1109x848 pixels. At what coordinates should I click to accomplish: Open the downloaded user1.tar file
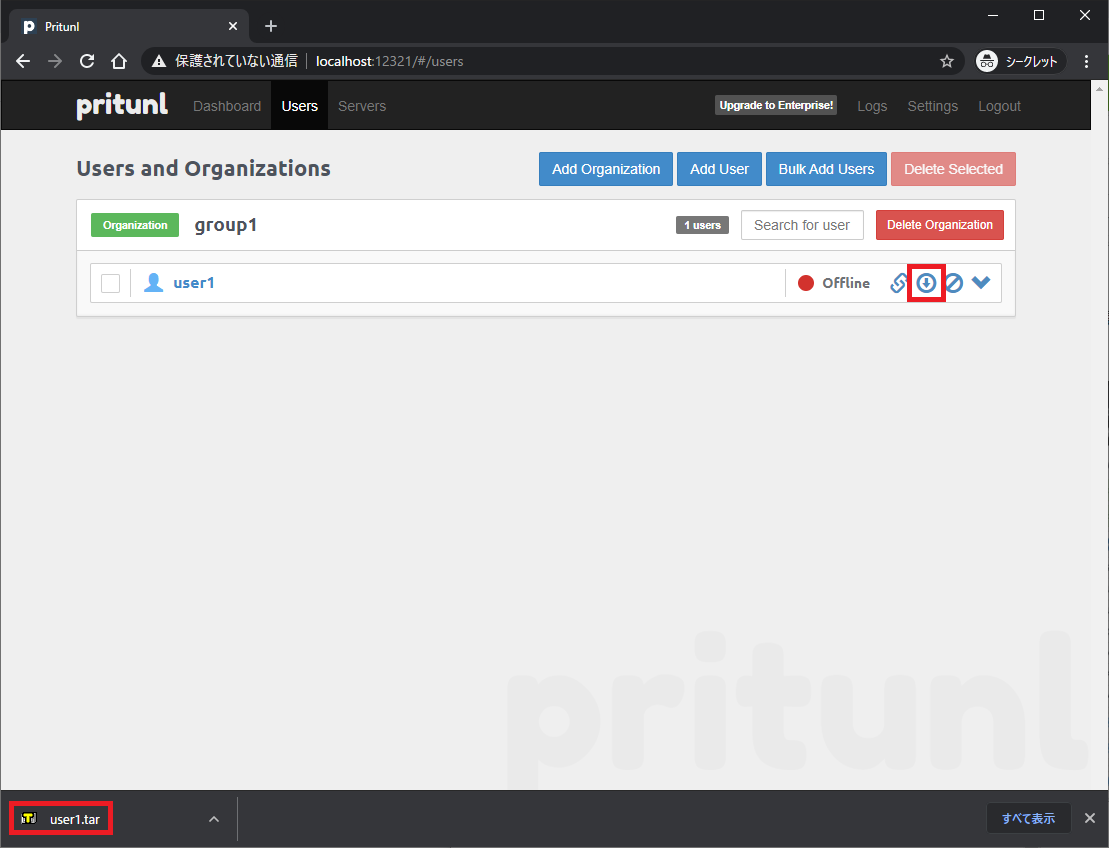[61, 819]
